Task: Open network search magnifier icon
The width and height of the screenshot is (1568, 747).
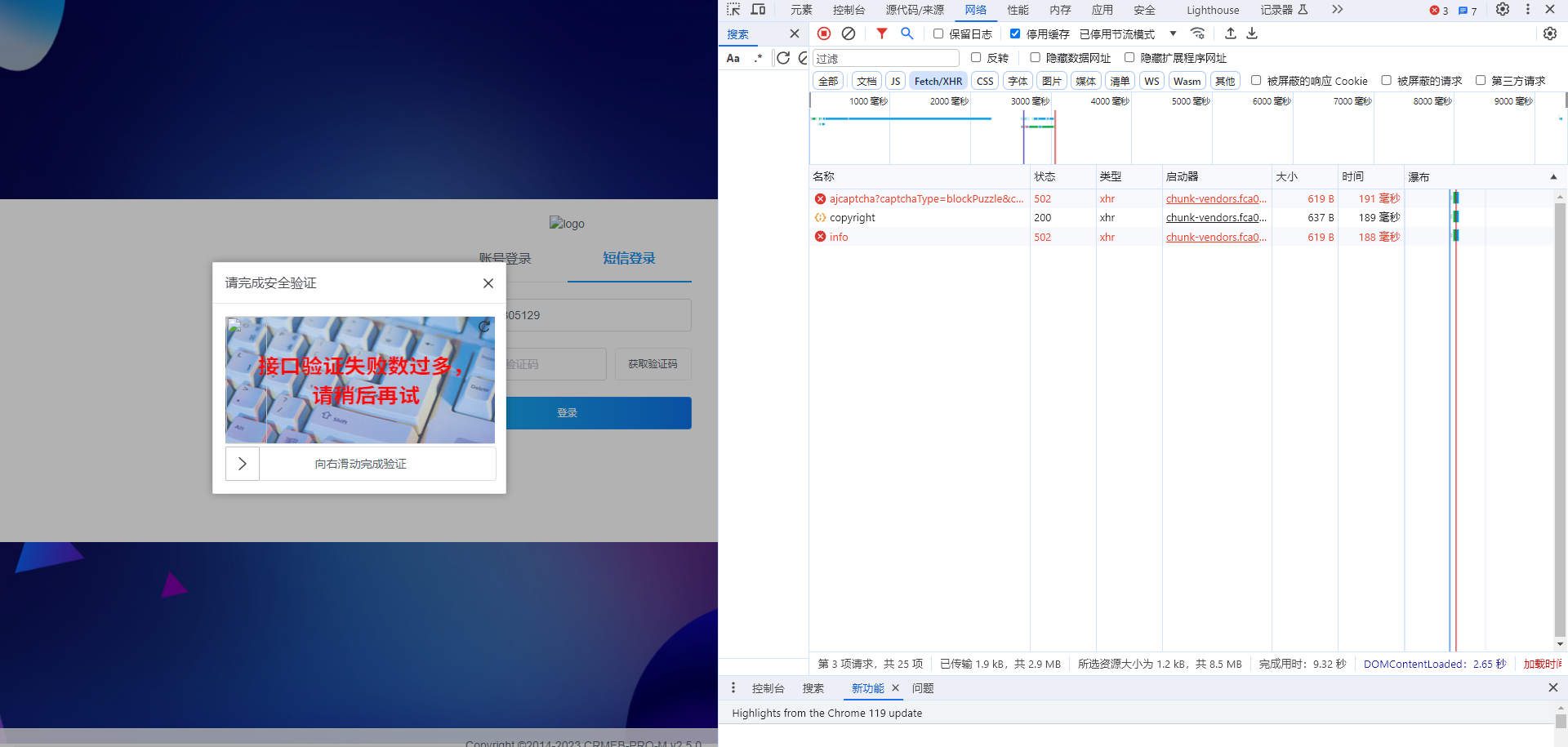Action: [906, 33]
